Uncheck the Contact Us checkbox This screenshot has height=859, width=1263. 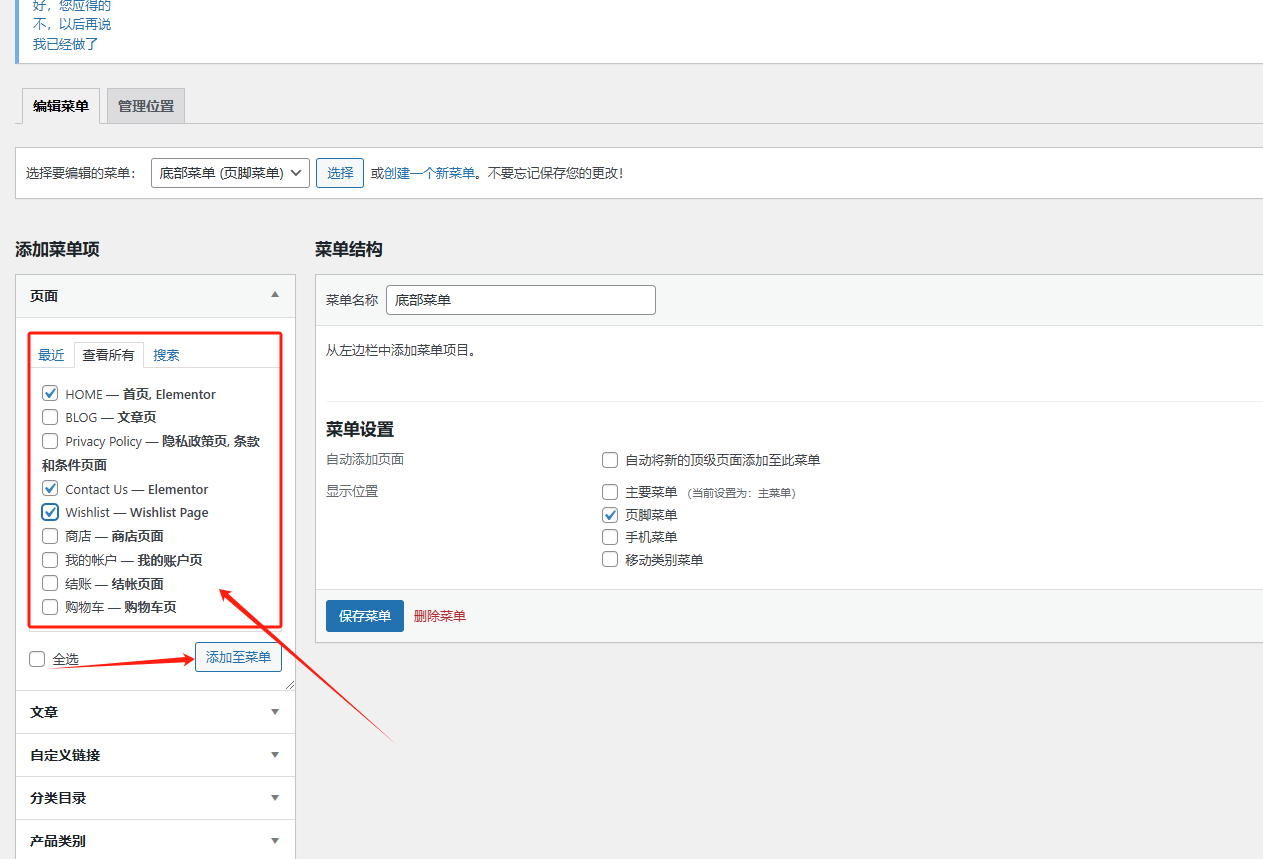pos(50,488)
